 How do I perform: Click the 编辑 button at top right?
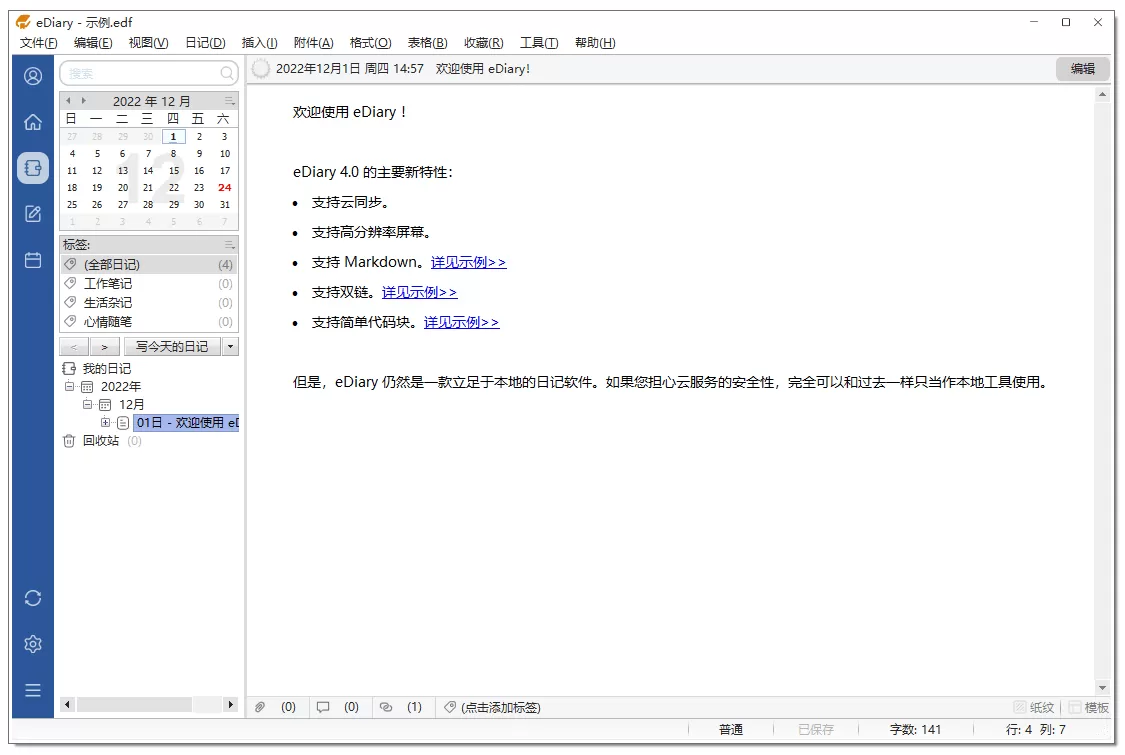click(1081, 68)
